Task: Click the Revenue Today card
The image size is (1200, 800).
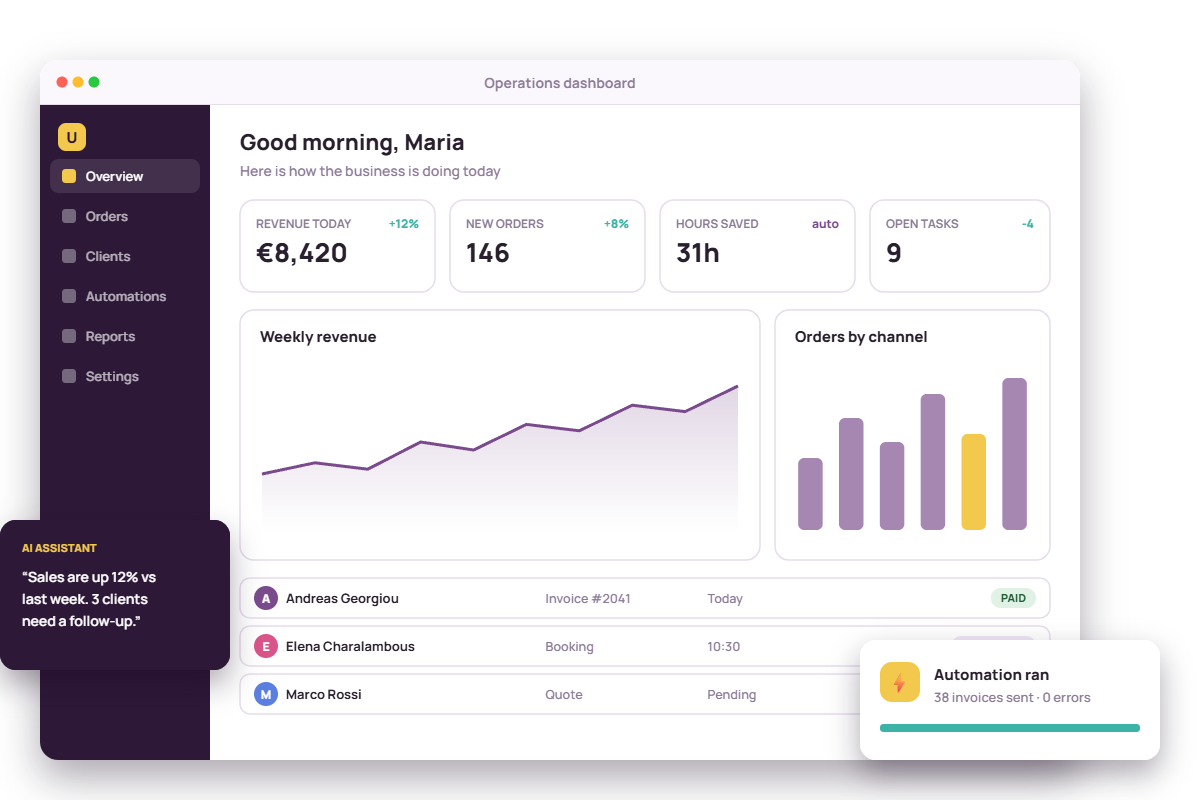Action: 337,246
